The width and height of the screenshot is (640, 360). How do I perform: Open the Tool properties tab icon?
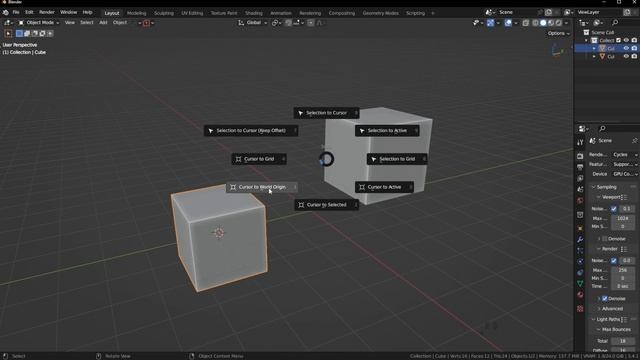click(580, 142)
